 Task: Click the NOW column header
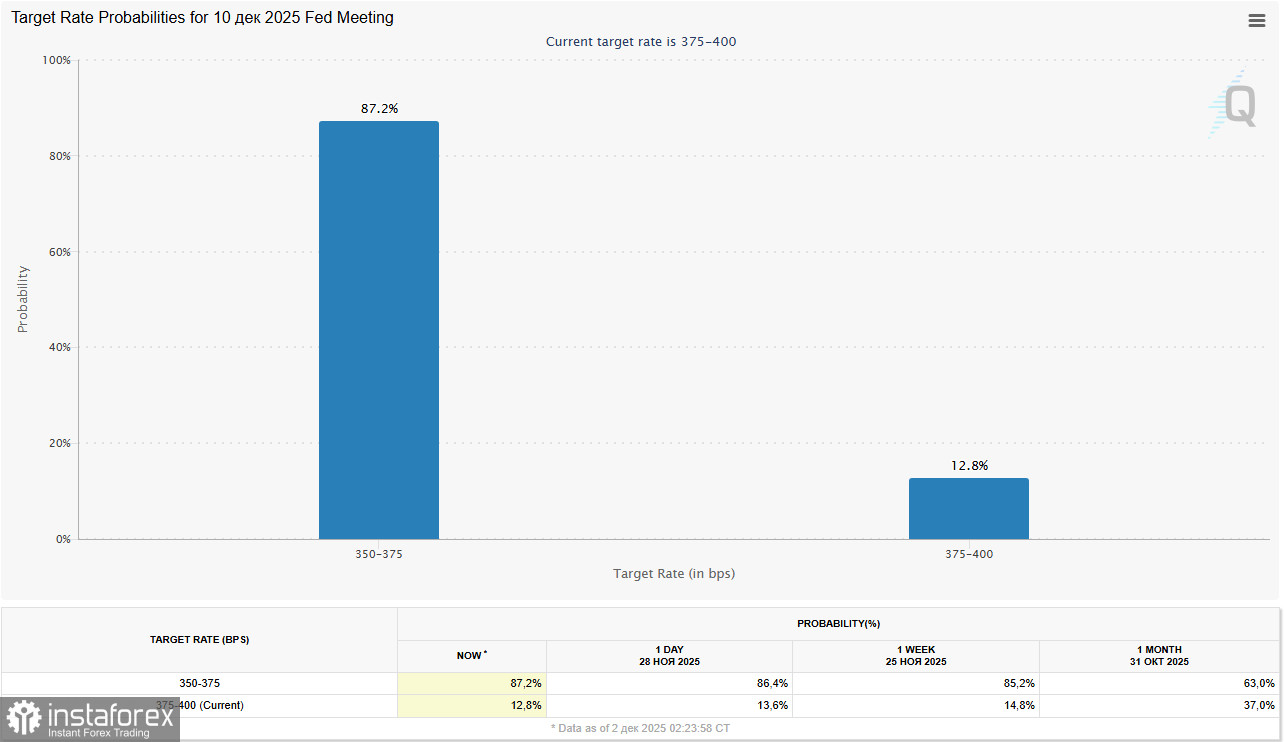[x=472, y=656]
